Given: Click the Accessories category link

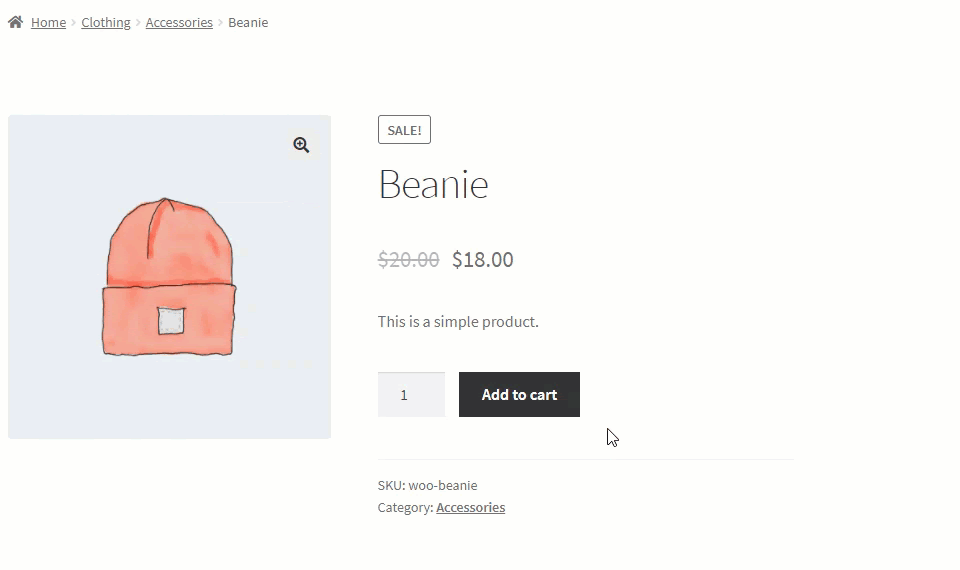Looking at the screenshot, I should pyautogui.click(x=470, y=508).
